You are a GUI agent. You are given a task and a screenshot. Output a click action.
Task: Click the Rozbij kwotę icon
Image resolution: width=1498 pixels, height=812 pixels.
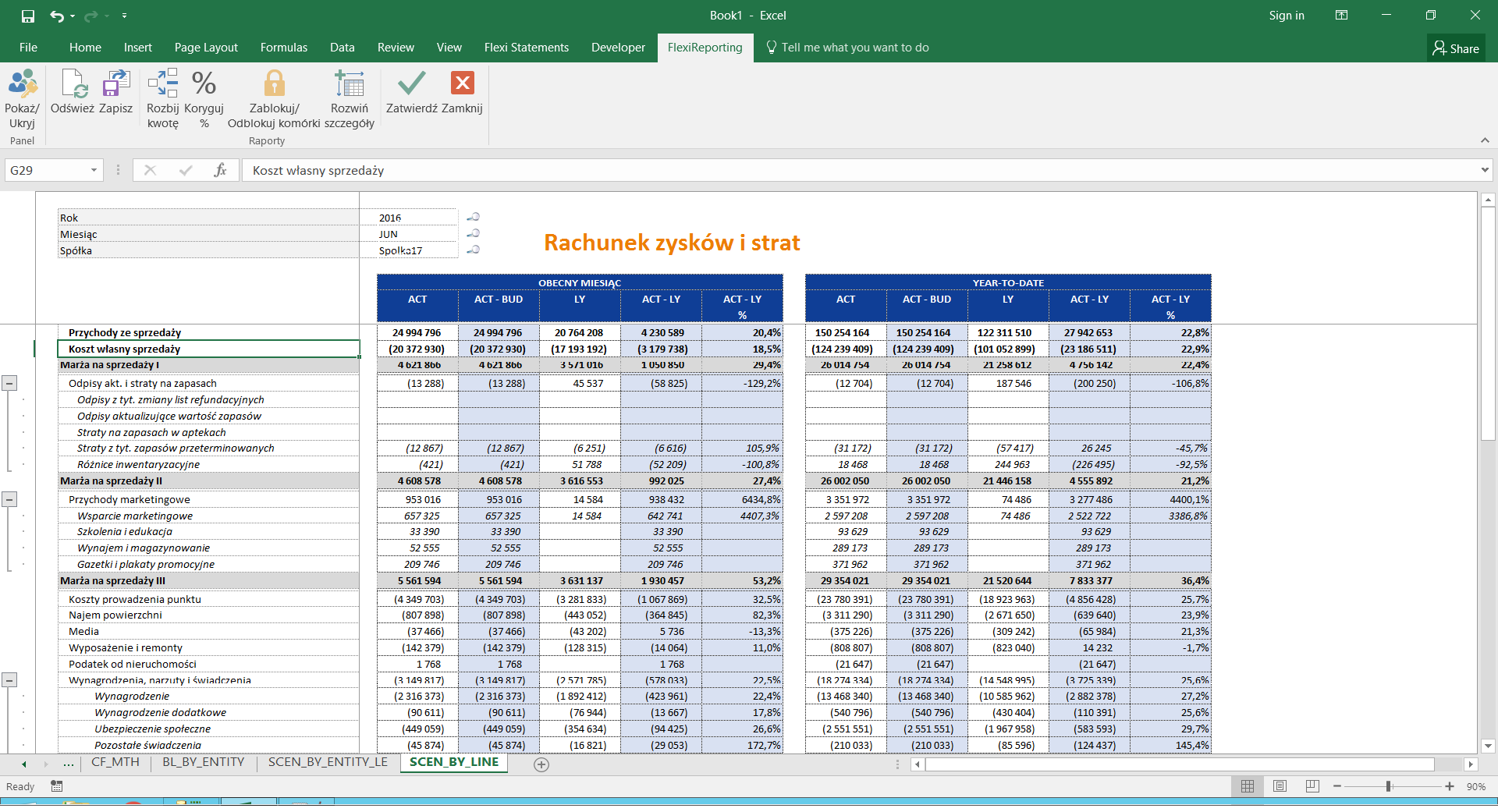(162, 84)
